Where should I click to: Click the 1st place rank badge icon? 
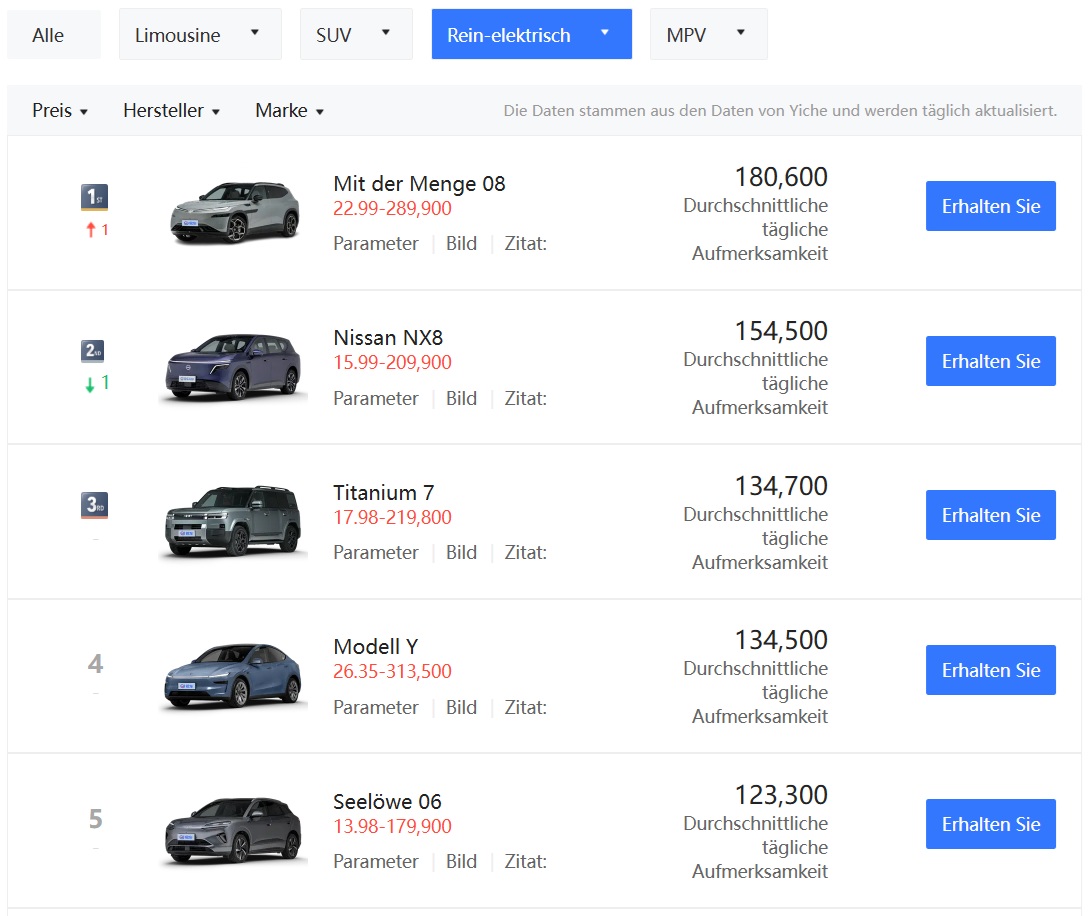94,197
